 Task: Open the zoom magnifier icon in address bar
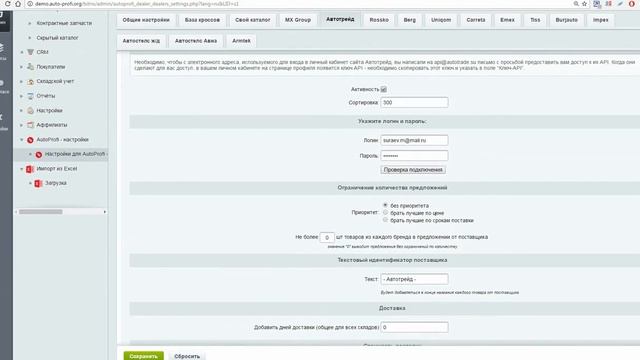576,4
